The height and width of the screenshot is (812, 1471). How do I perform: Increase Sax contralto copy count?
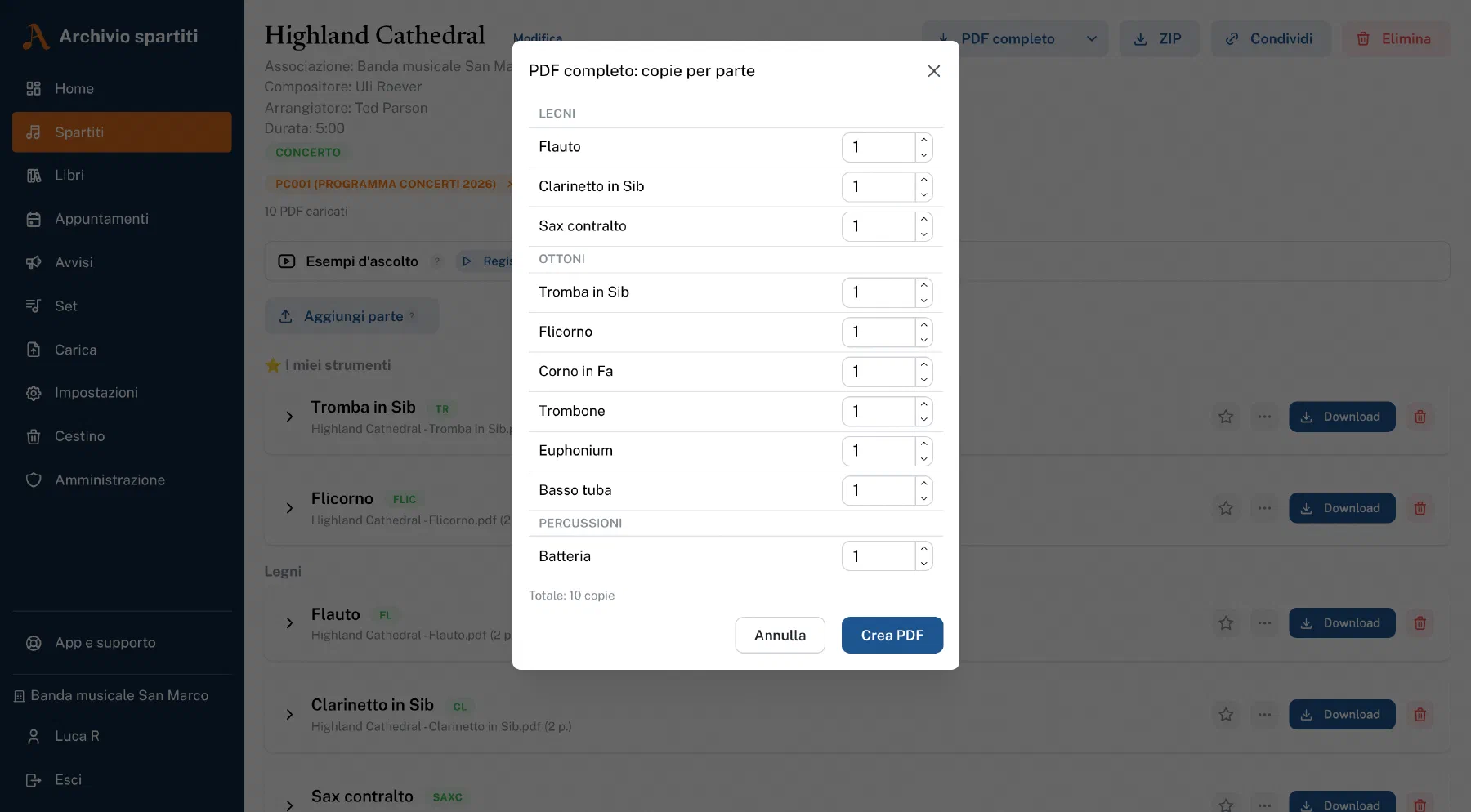pyautogui.click(x=923, y=219)
